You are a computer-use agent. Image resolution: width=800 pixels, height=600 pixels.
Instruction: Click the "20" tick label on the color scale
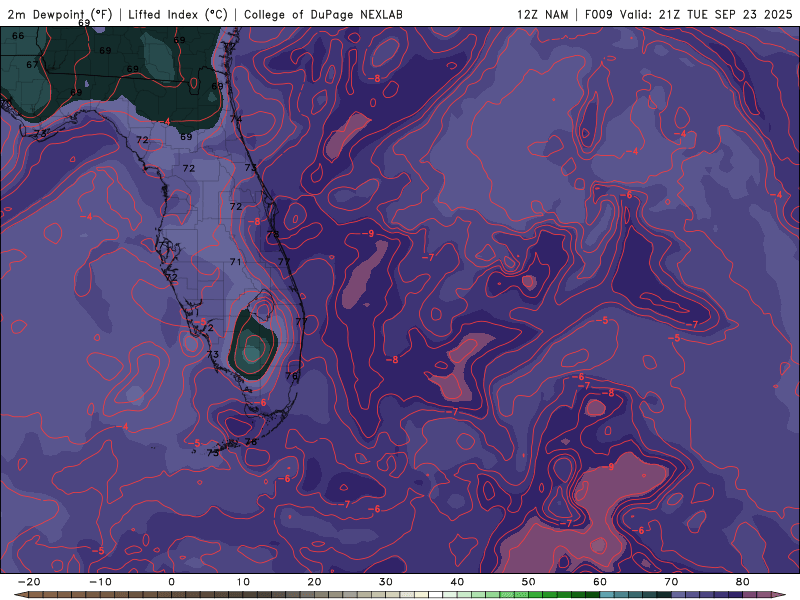coord(314,582)
